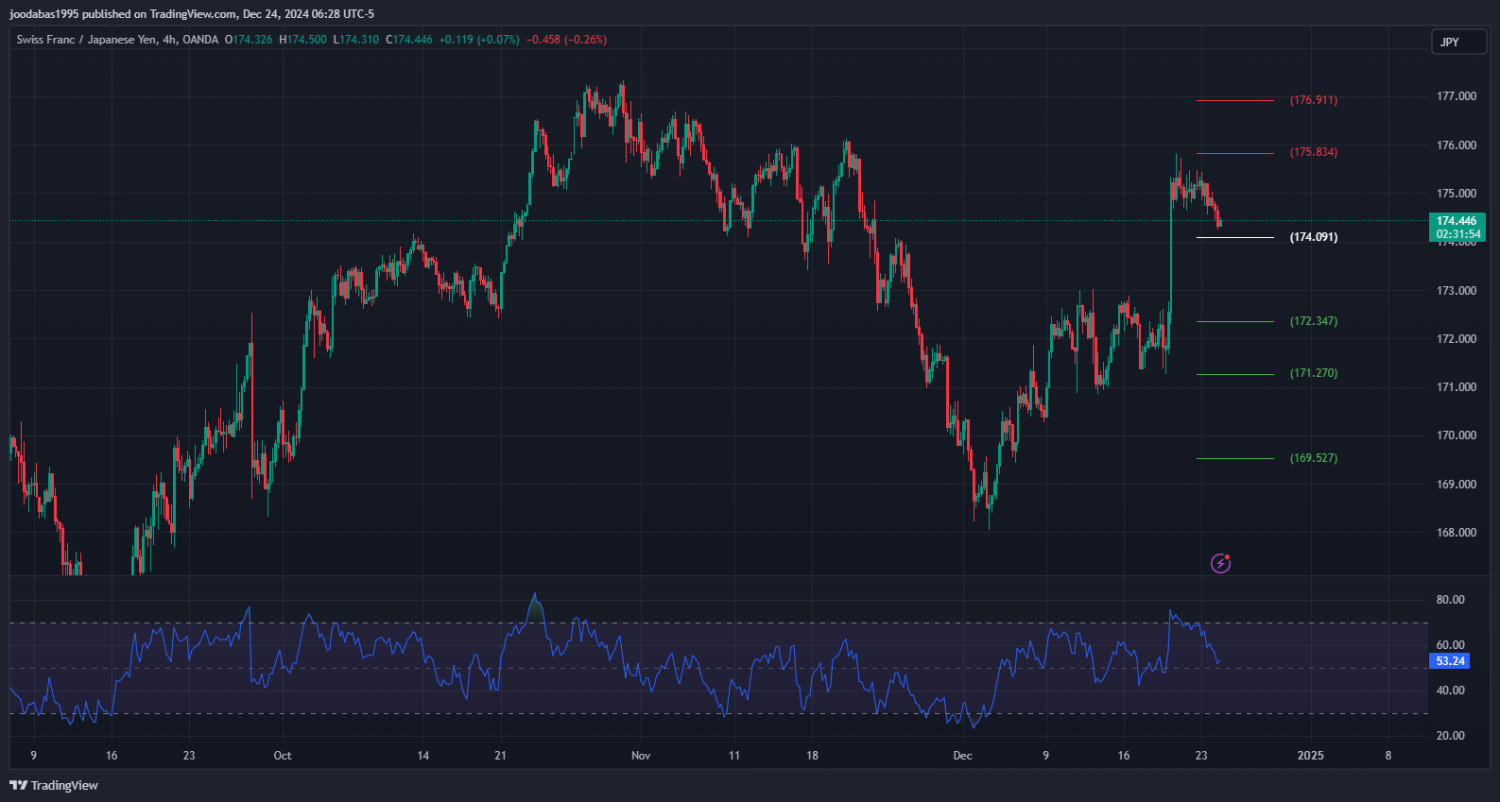The height and width of the screenshot is (802, 1500).
Task: Select the green 172.347 support level label
Action: pos(1313,322)
